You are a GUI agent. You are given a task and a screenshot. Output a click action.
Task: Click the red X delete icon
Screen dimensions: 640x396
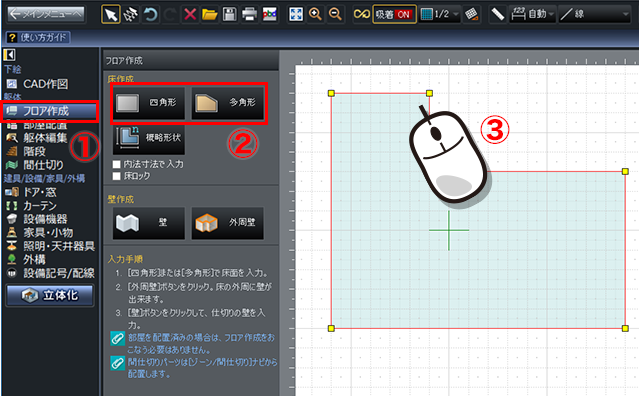click(x=190, y=14)
